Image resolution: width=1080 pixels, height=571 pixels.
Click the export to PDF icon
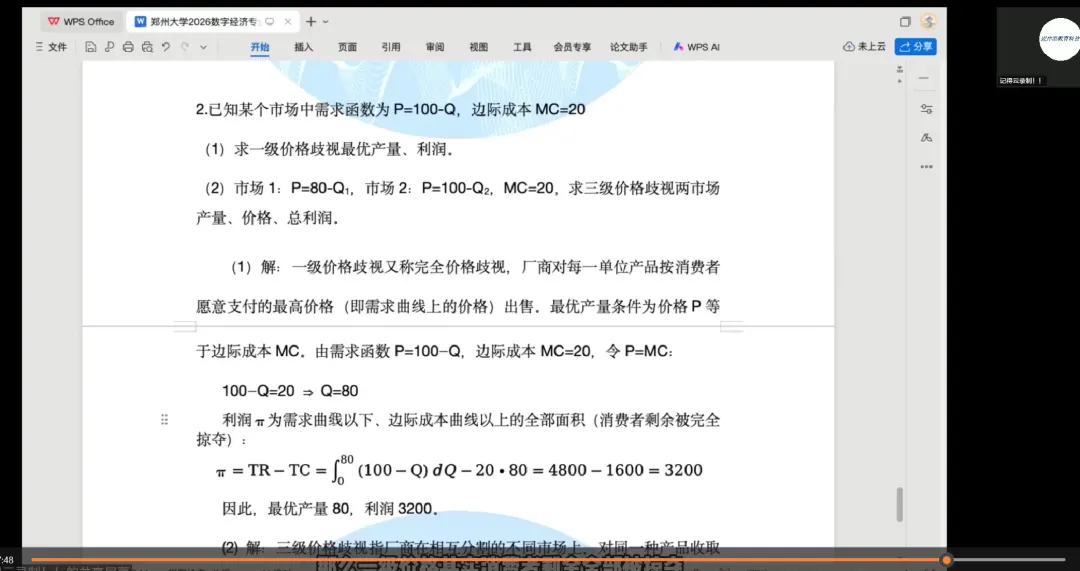click(x=109, y=47)
